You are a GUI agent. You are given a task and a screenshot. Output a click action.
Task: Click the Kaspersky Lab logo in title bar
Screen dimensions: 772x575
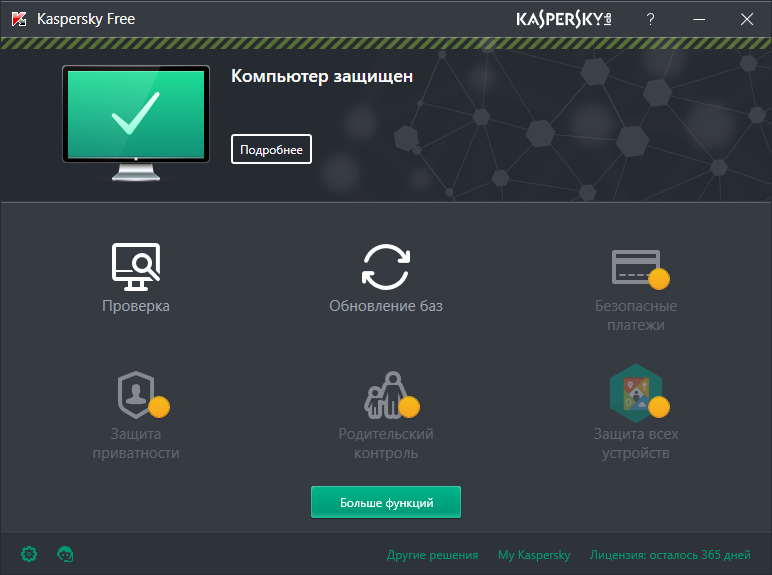[x=563, y=19]
